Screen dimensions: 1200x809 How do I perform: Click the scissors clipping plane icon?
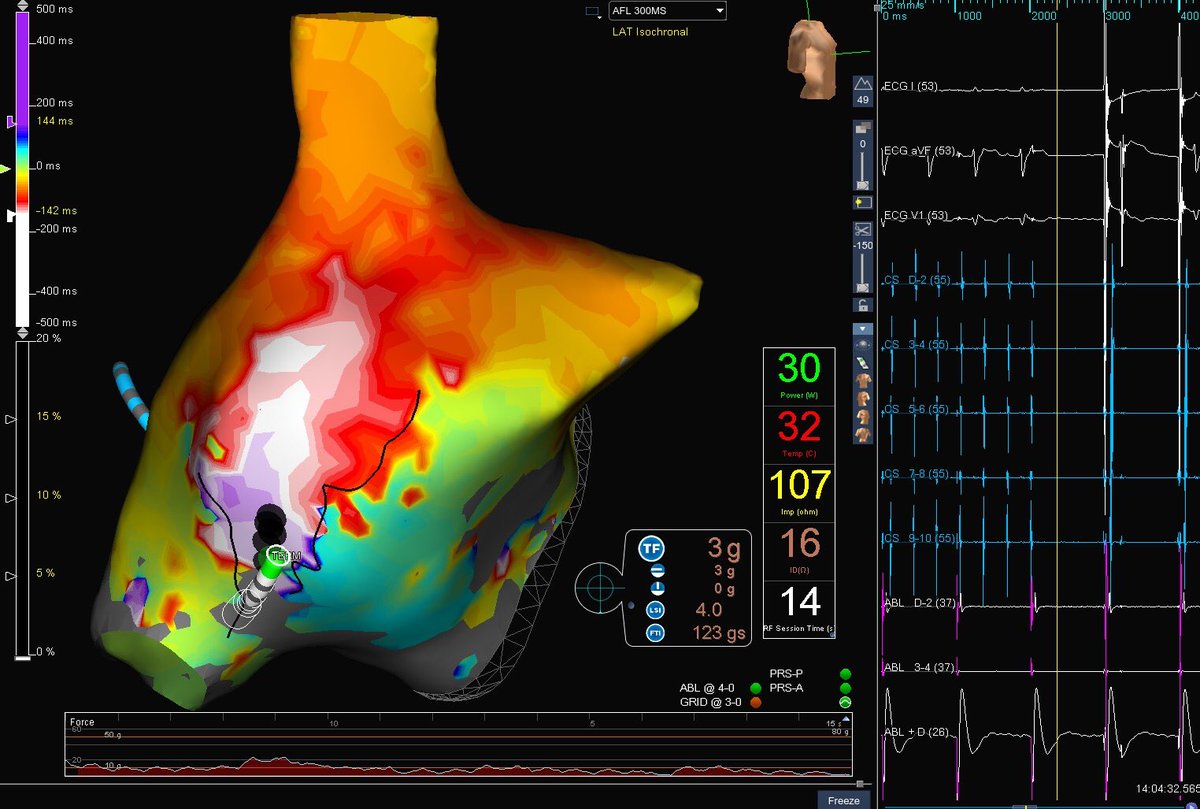click(x=862, y=229)
